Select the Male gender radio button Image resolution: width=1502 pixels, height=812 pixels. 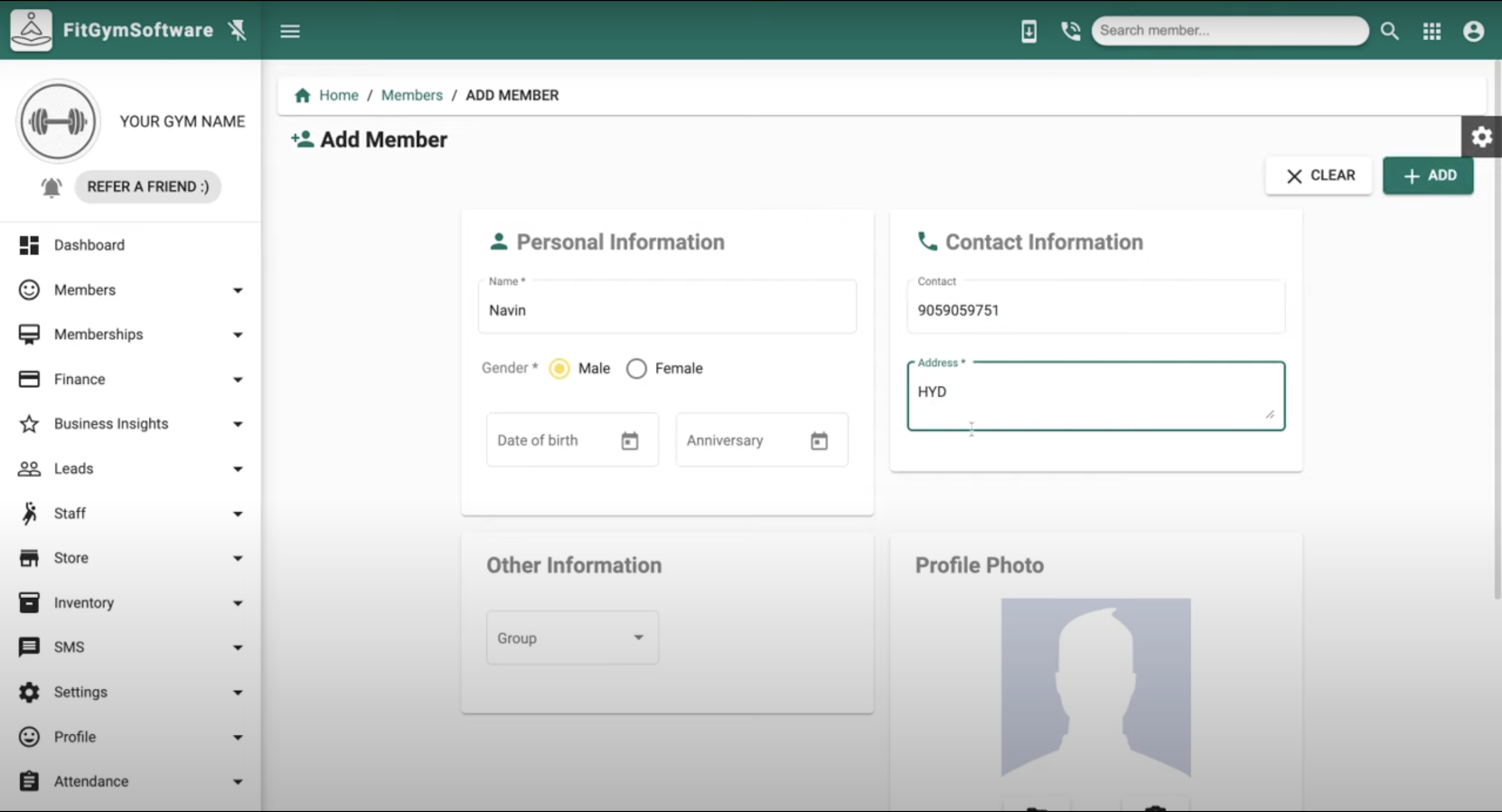pyautogui.click(x=559, y=368)
